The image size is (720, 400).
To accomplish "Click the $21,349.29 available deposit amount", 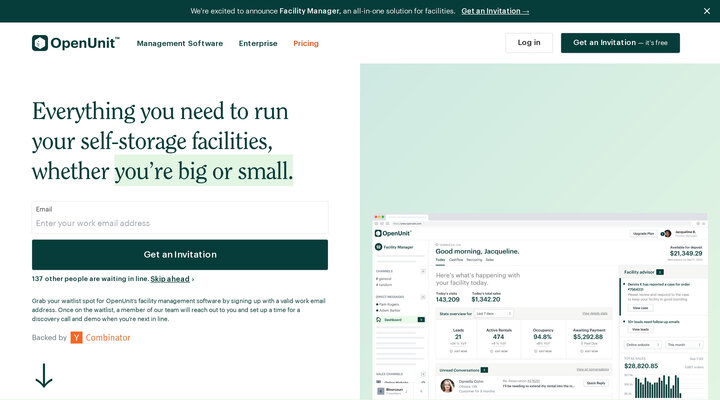I will 686,253.
